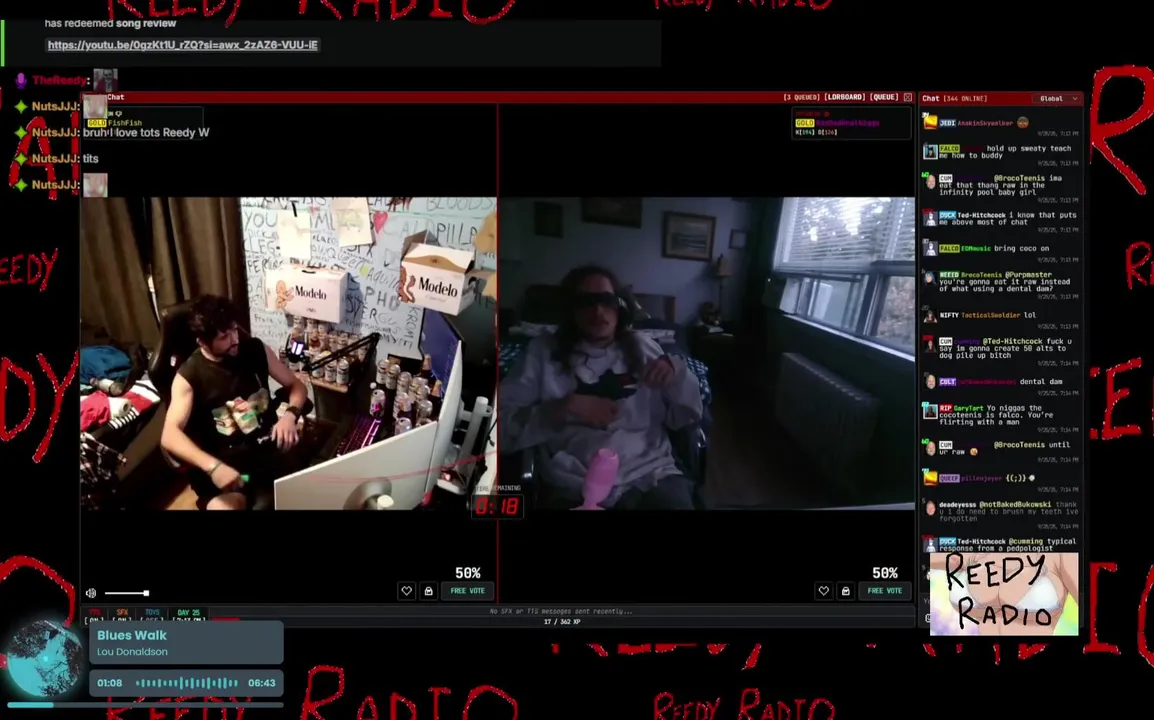Click the microphone icon beside TheReedy
Viewport: 1154px width, 720px height.
pos(21,80)
